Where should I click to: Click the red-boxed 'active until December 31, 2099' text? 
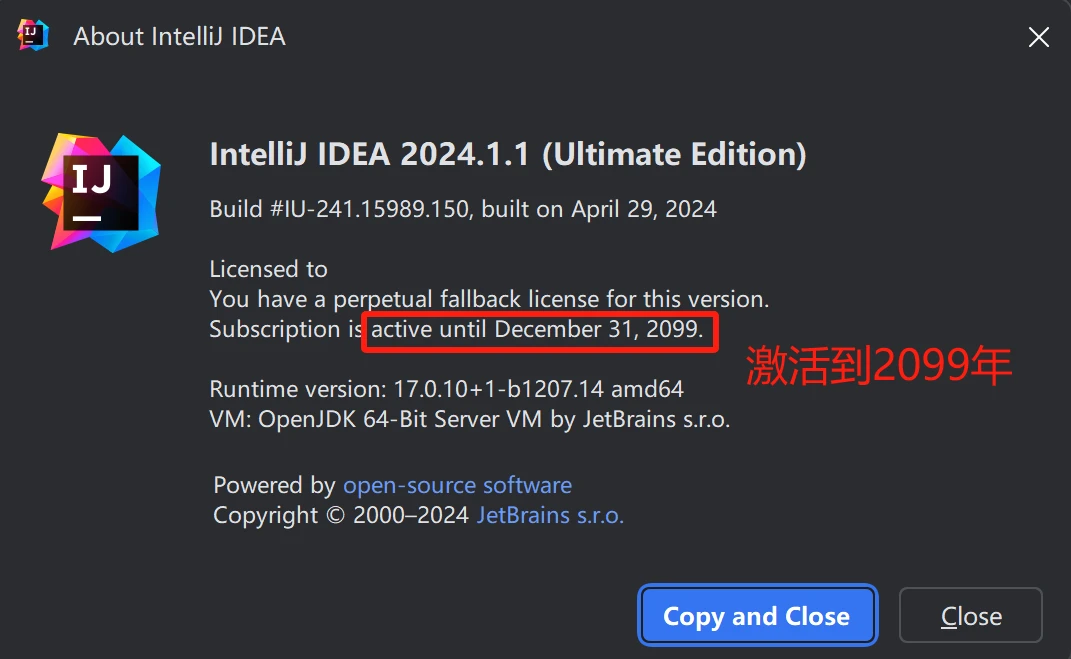[538, 330]
